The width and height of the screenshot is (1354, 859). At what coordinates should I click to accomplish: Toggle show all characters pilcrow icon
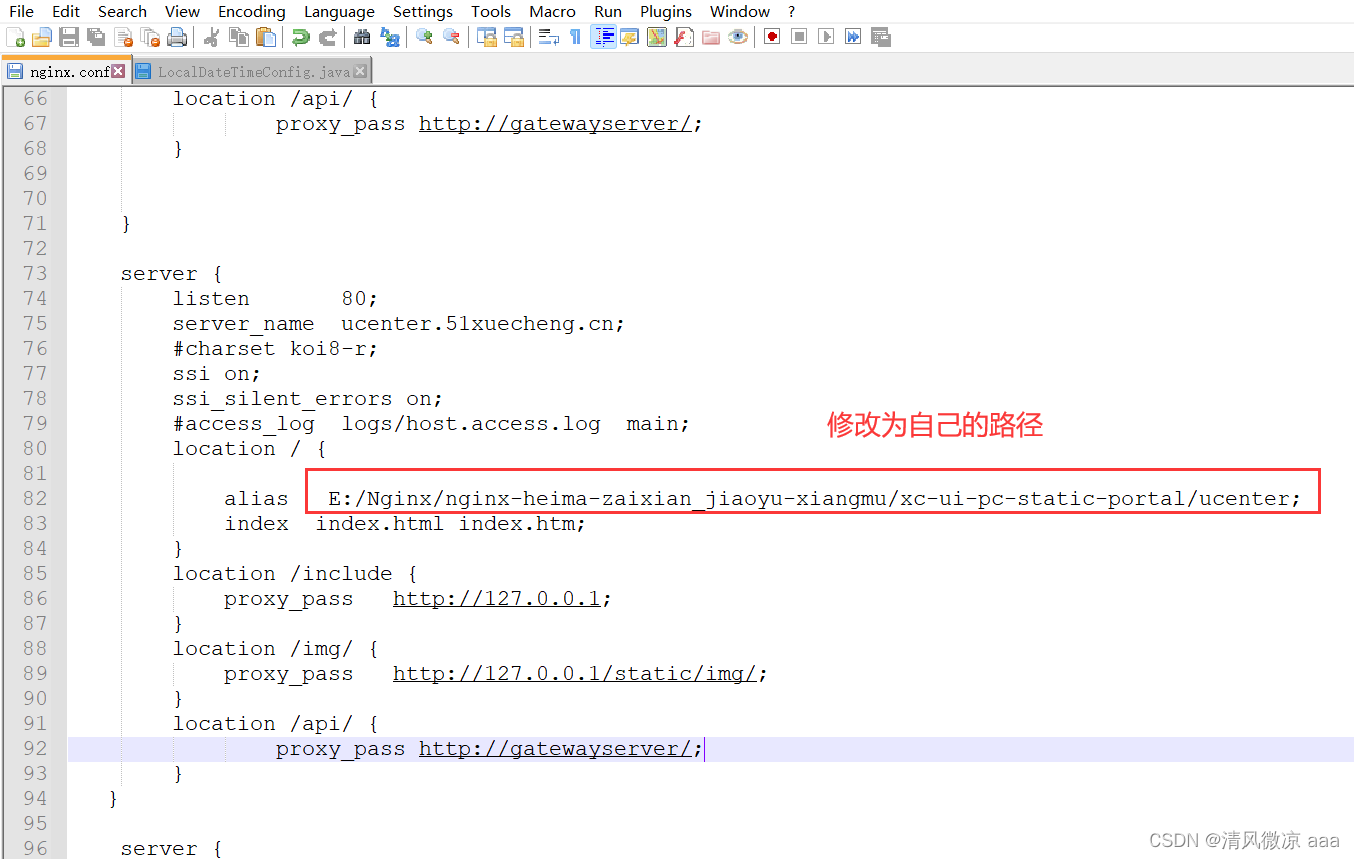coord(575,38)
